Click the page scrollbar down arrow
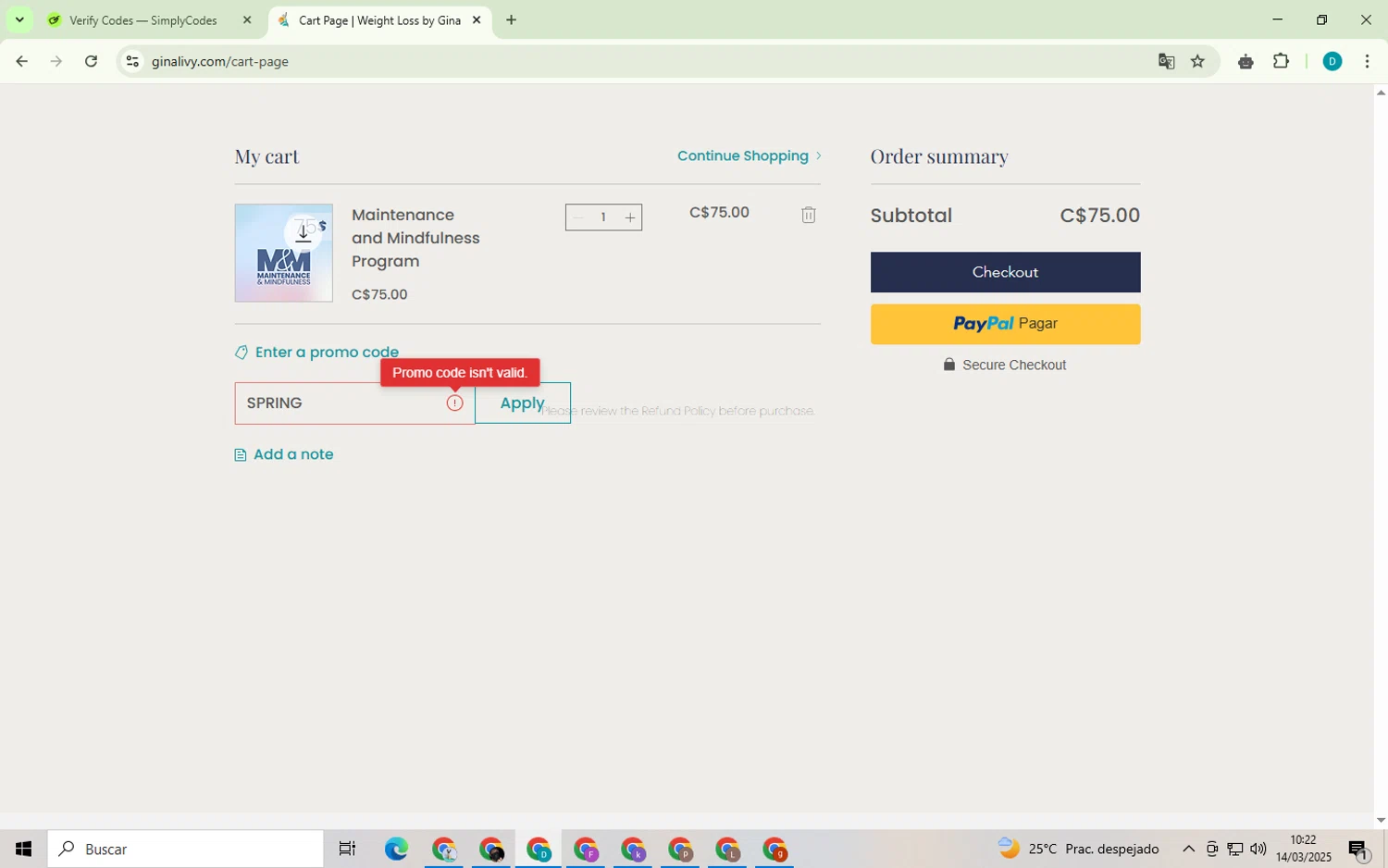This screenshot has width=1388, height=868. (1381, 820)
